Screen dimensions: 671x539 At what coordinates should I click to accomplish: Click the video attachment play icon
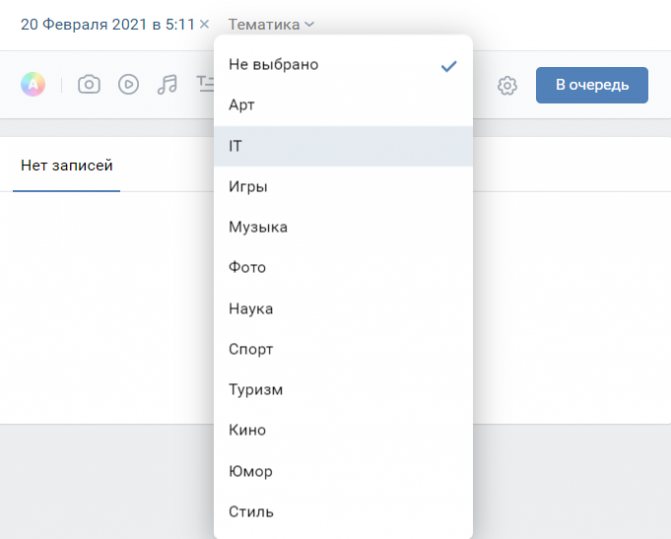(128, 84)
